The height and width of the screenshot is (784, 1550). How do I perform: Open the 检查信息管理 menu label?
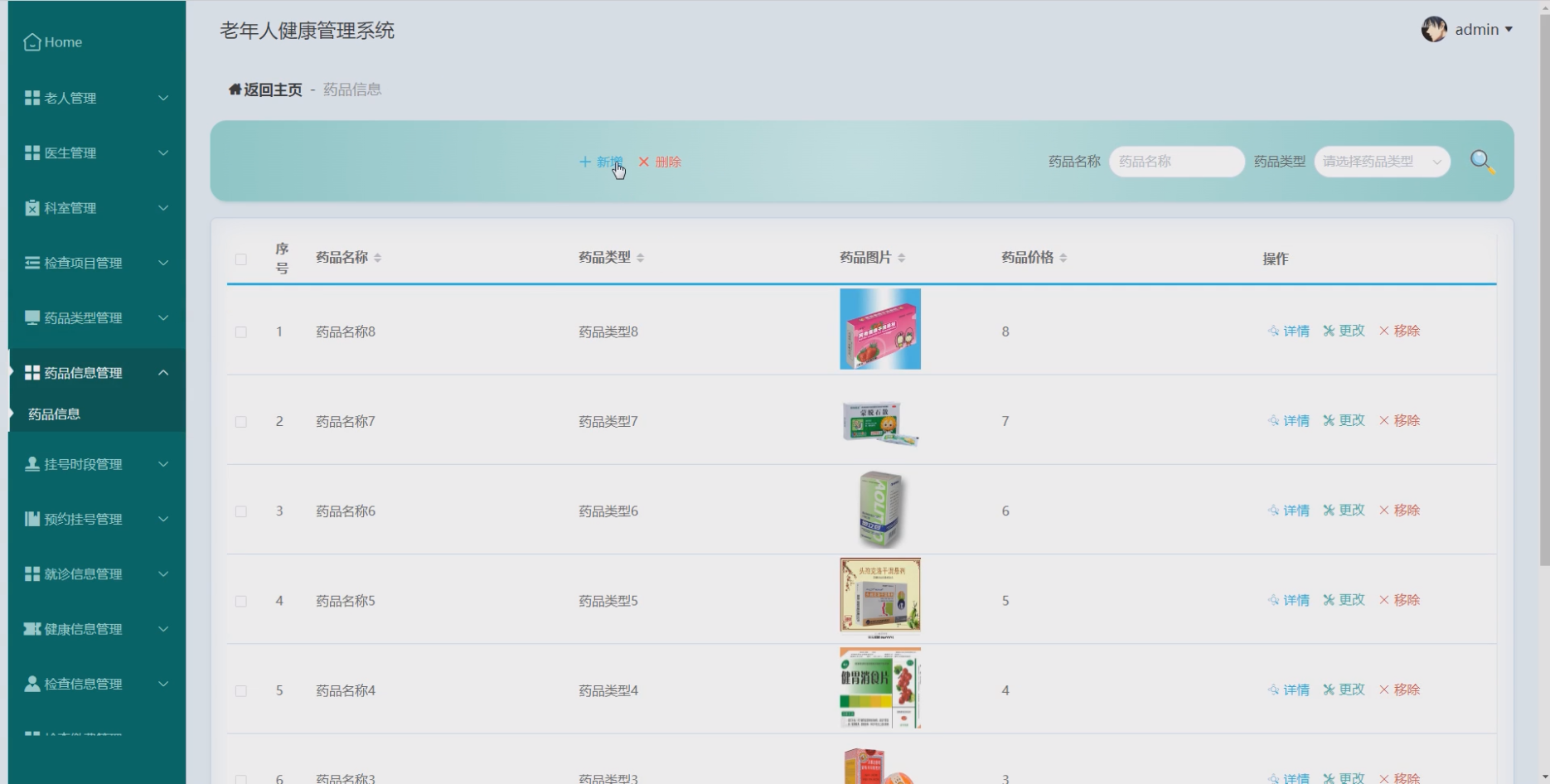(x=83, y=684)
